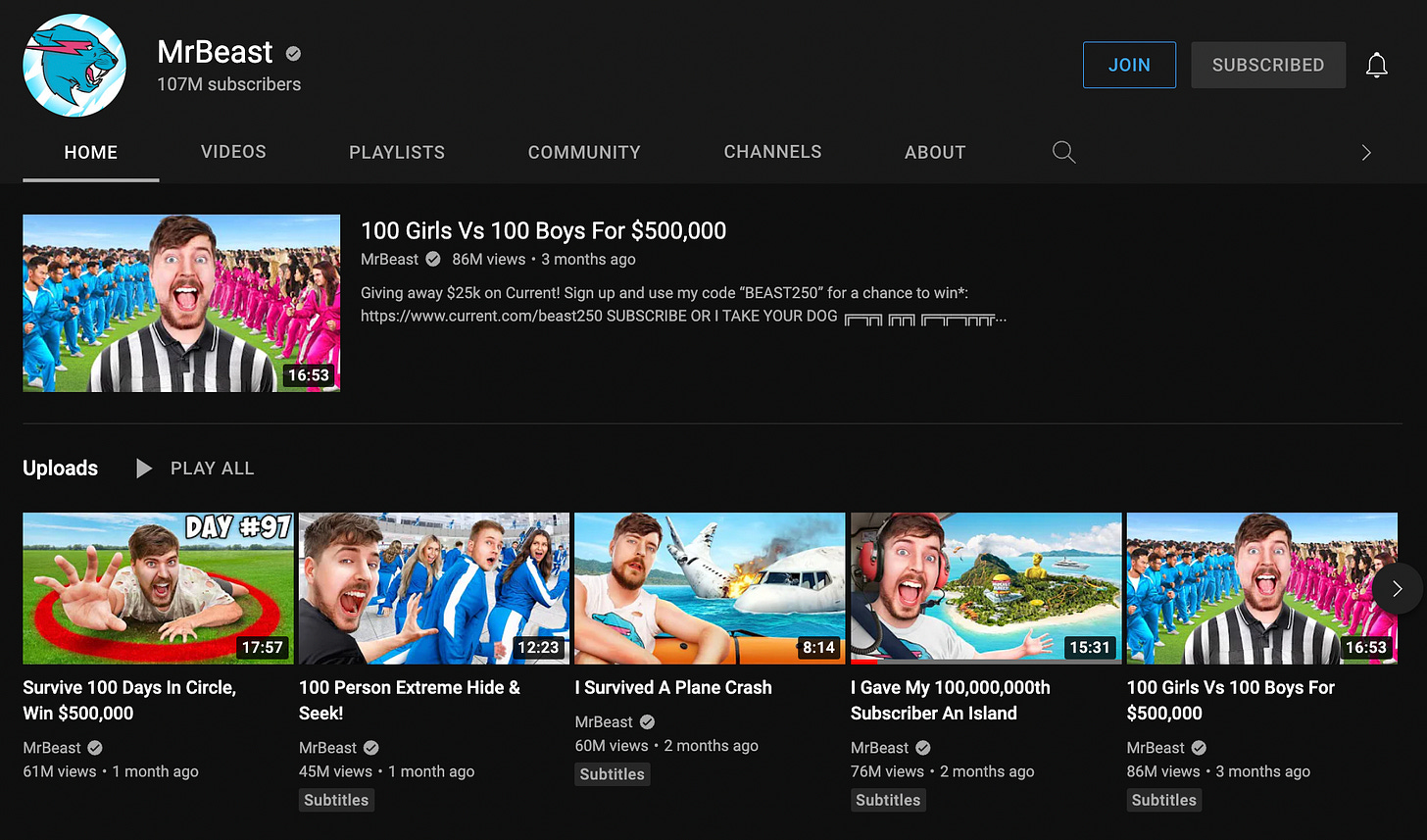Click title 100 Person Extreme Hide & Seek!
Viewport: 1427px width, 840px height.
410,700
